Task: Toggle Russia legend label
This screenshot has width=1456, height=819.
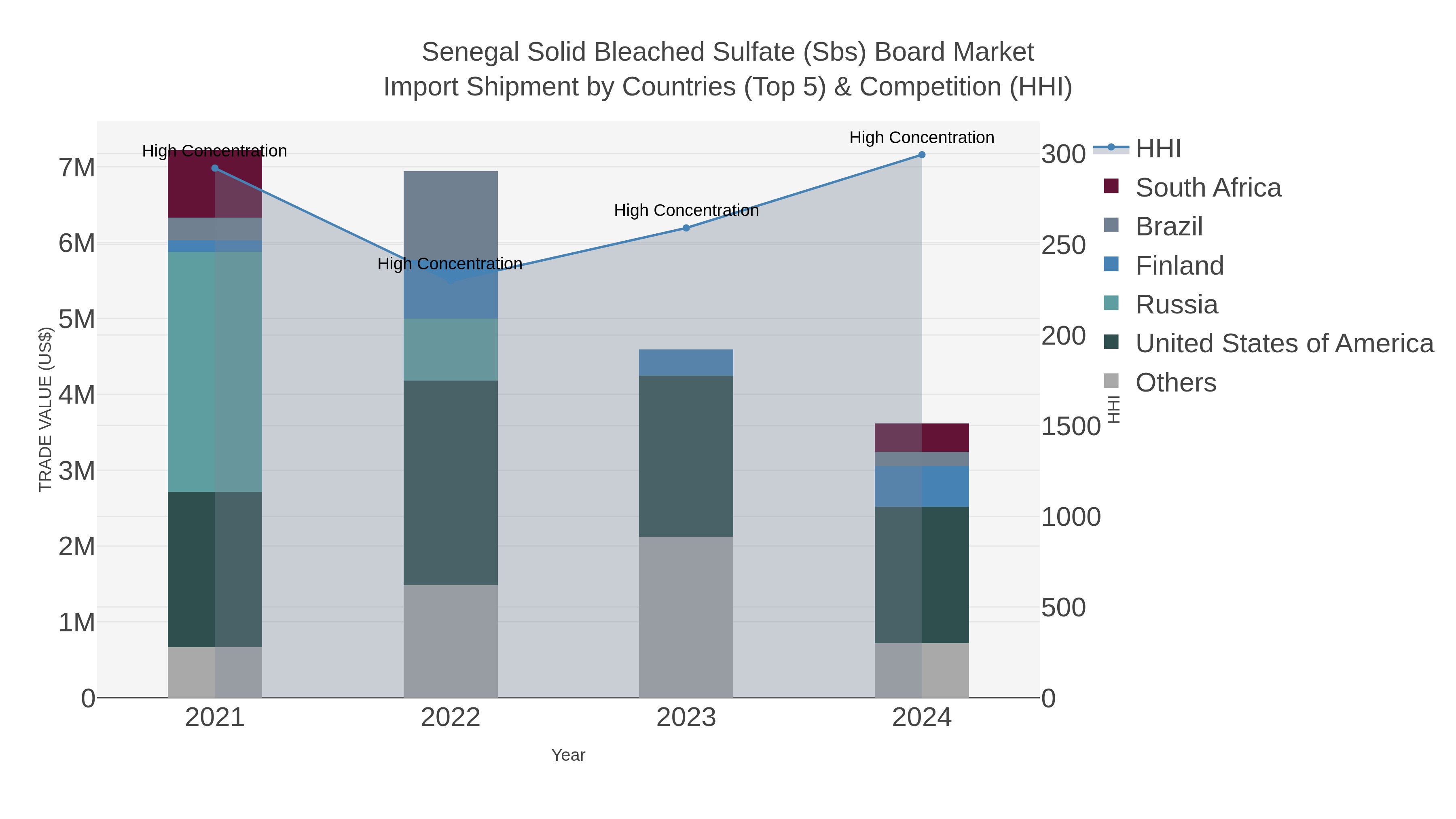Action: pyautogui.click(x=1177, y=305)
